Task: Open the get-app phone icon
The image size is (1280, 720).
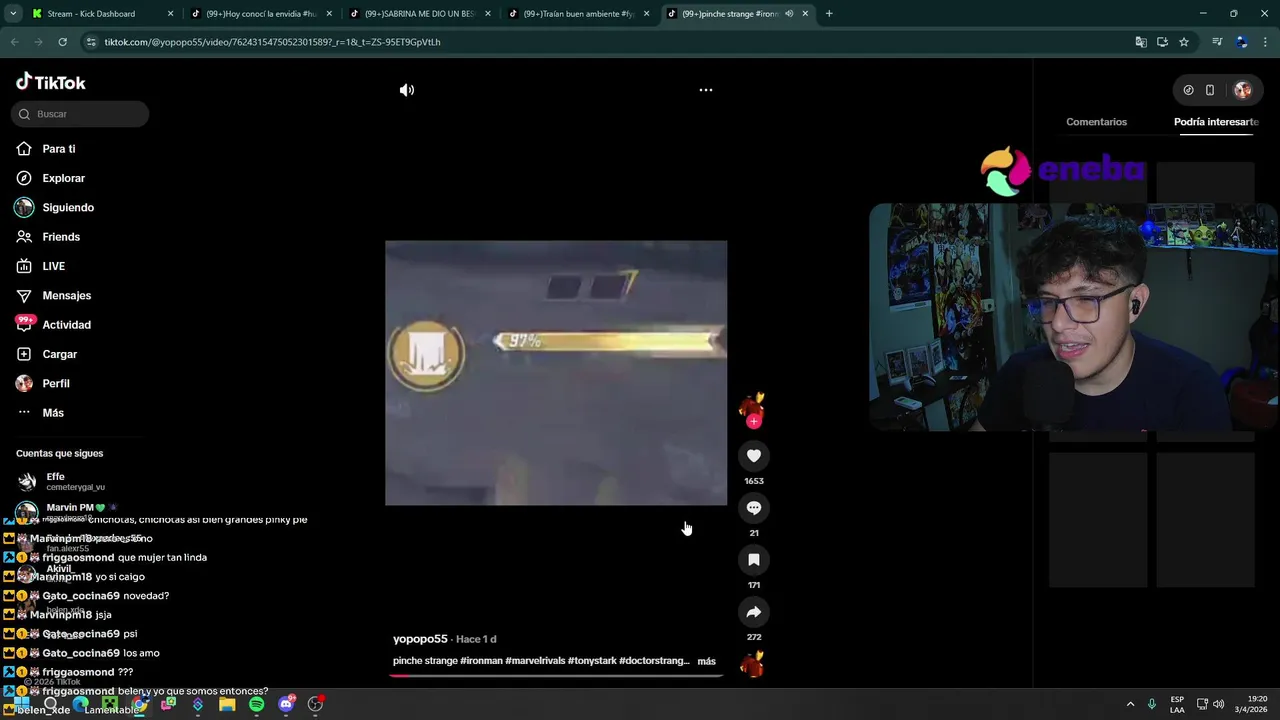Action: pyautogui.click(x=1210, y=90)
